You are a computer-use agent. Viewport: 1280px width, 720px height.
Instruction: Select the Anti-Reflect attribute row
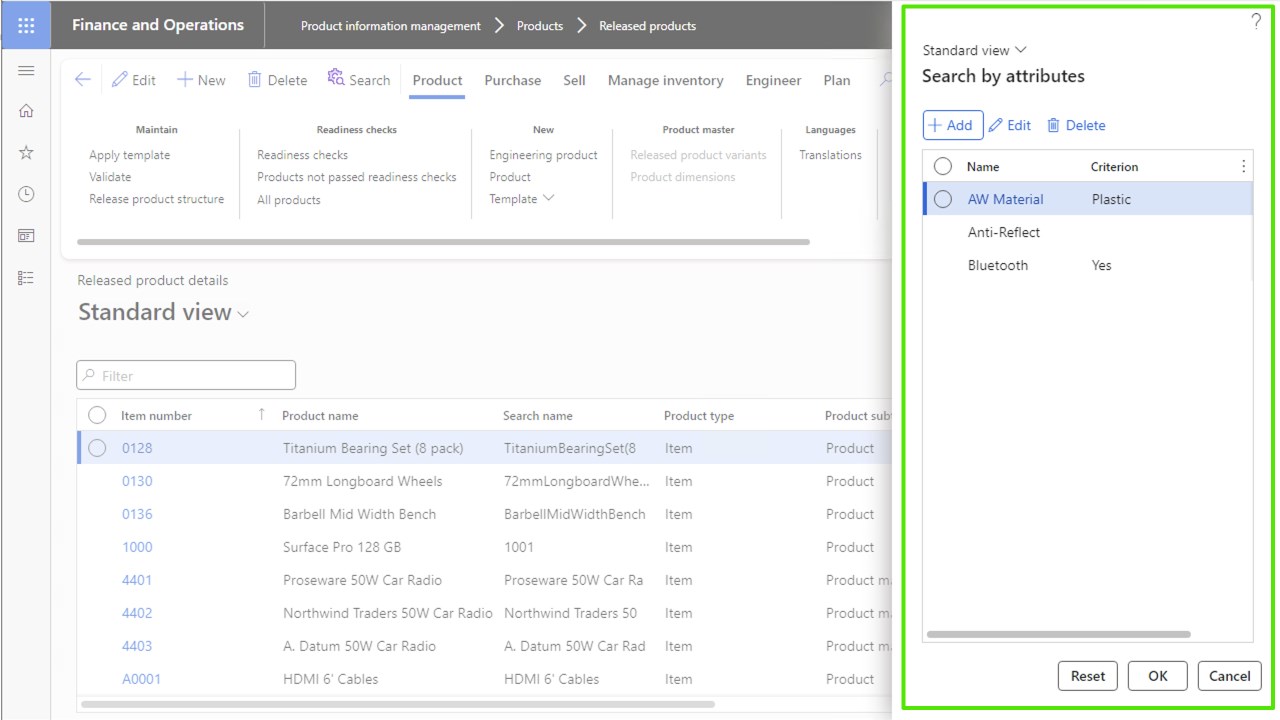1088,232
